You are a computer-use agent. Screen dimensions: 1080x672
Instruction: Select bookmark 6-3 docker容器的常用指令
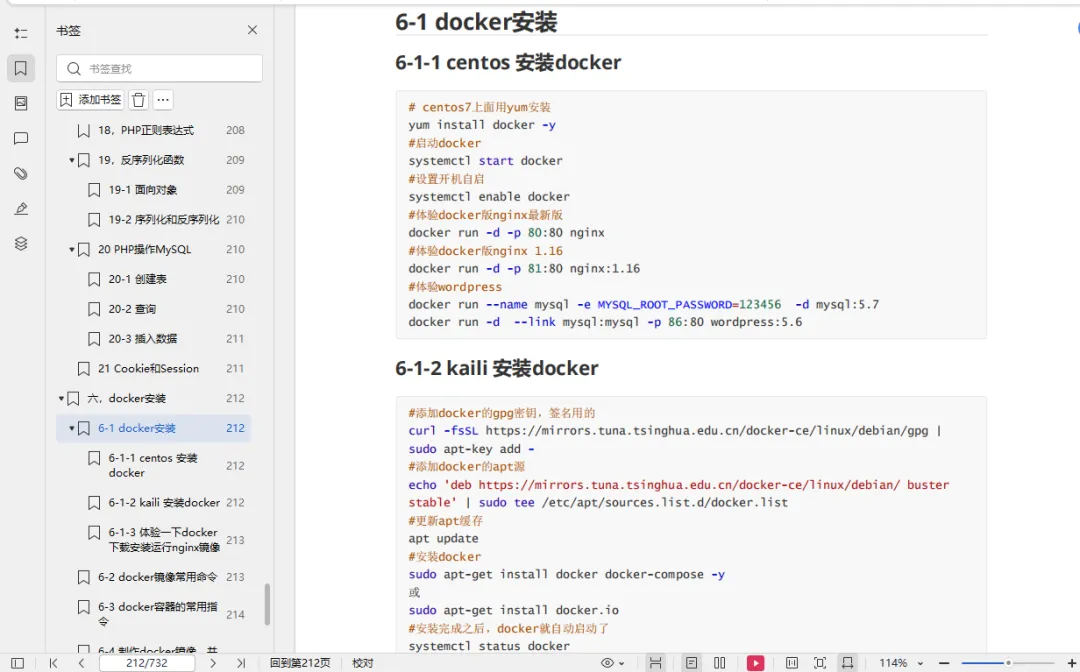coord(157,614)
